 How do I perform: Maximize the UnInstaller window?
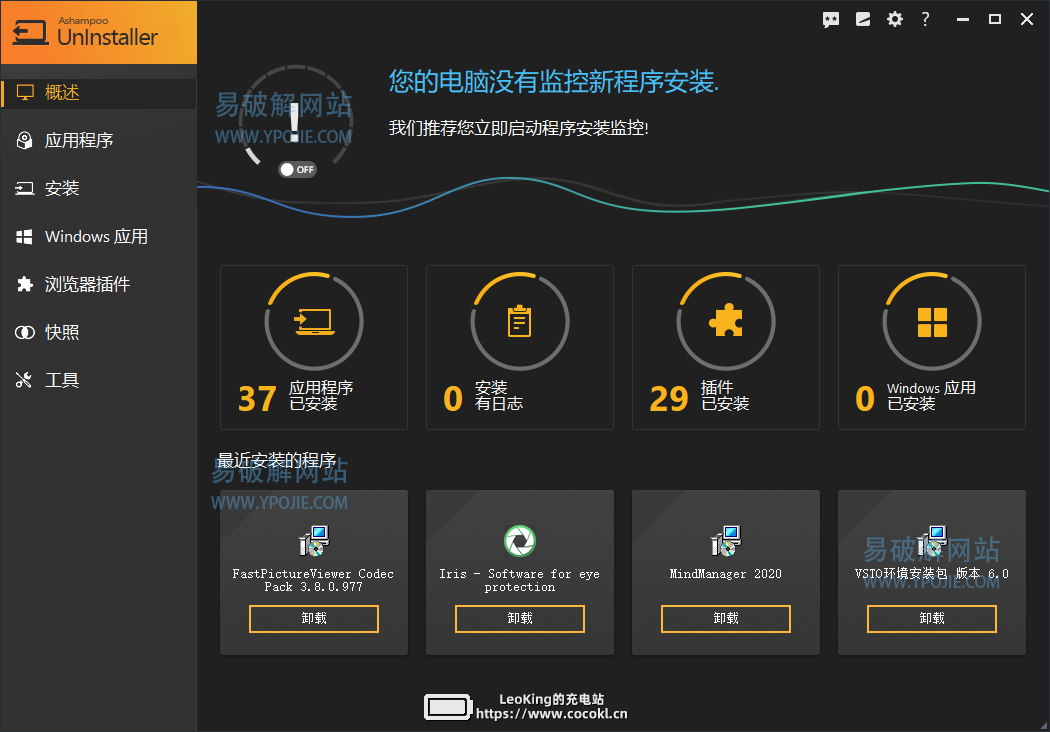pyautogui.click(x=995, y=19)
